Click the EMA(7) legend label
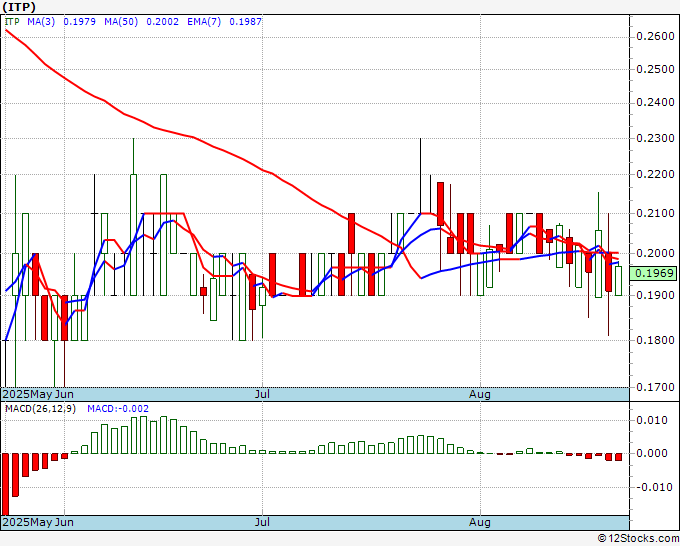The image size is (680, 546). (204, 22)
